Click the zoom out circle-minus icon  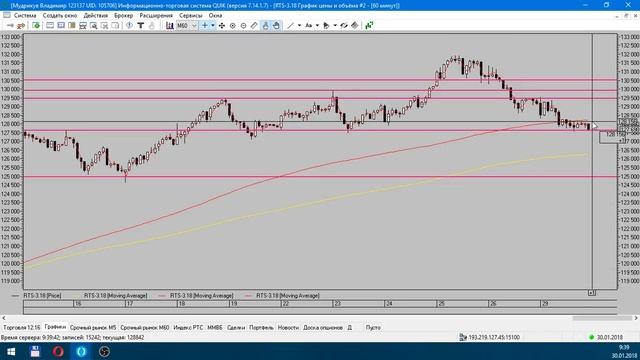tap(244, 26)
